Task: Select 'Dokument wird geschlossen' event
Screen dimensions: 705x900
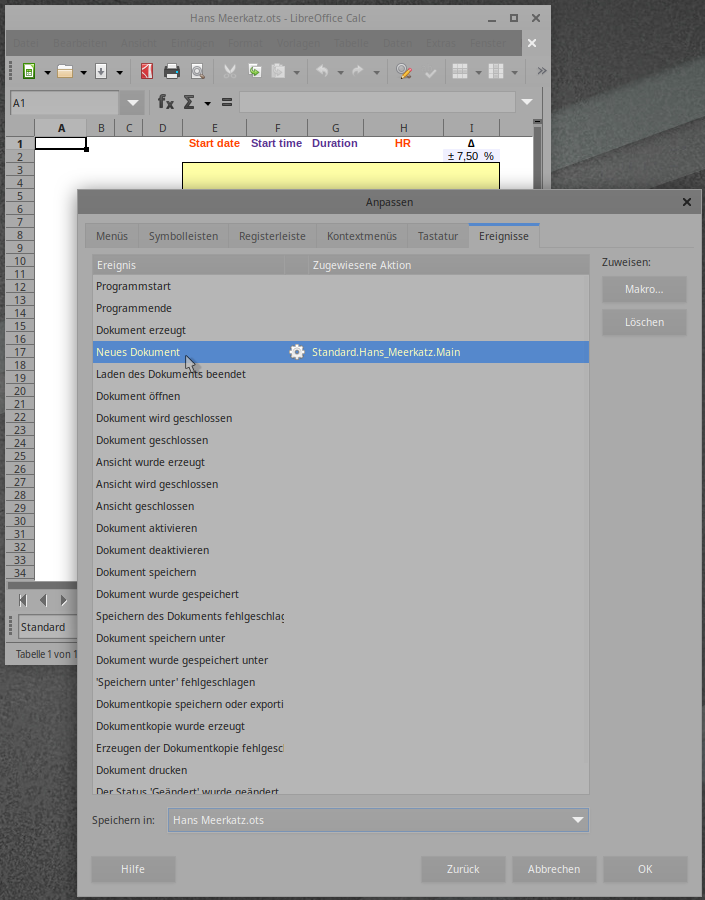Action: (x=341, y=418)
